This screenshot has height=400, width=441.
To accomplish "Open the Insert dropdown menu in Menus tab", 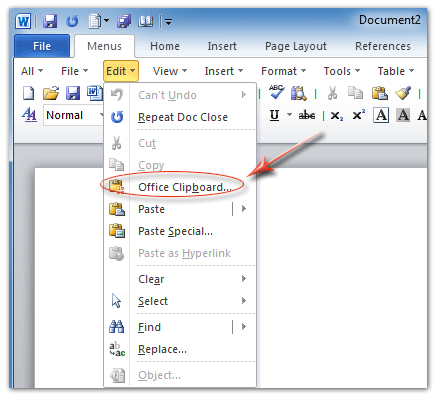I will (224, 71).
